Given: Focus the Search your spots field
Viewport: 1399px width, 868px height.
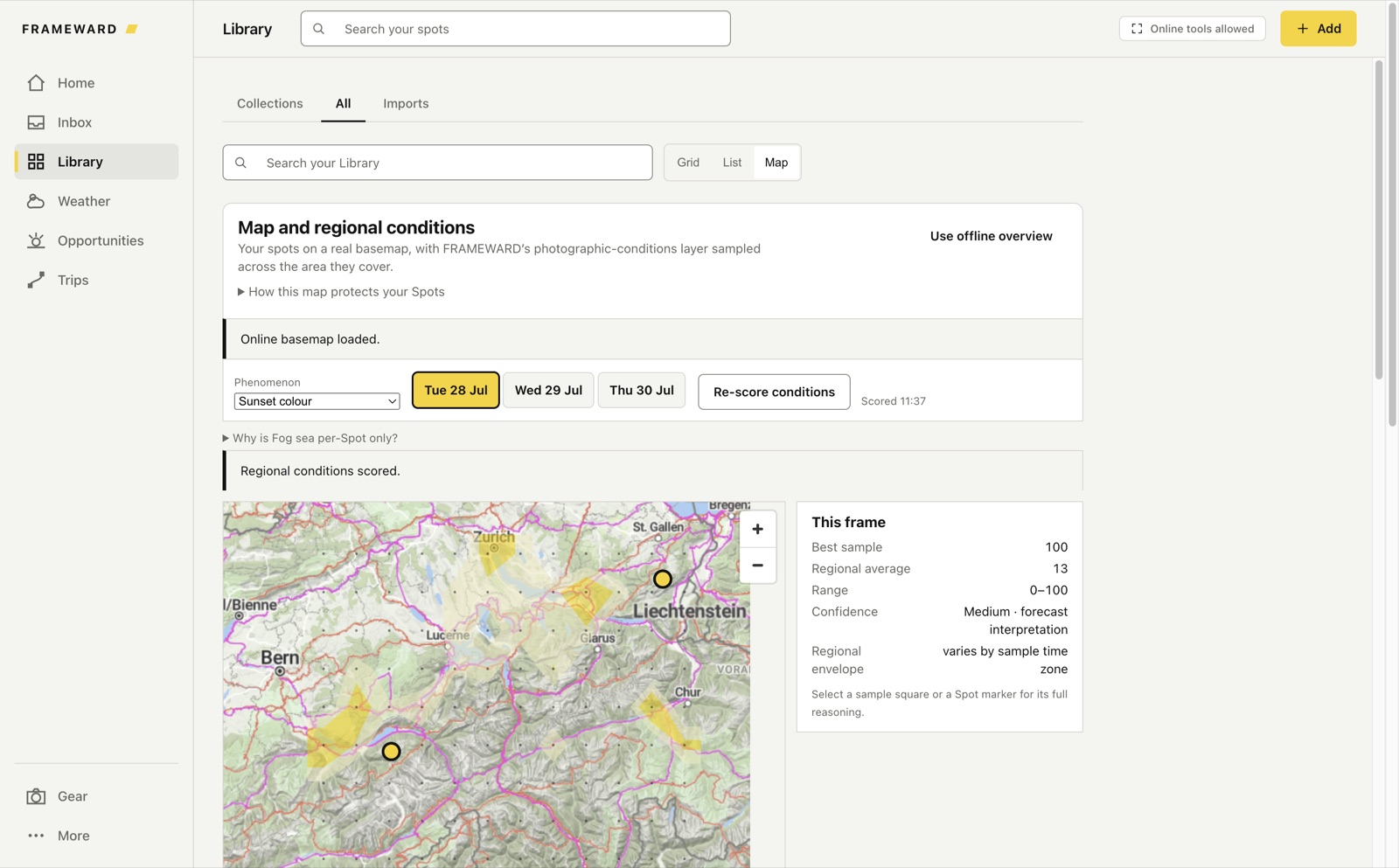Looking at the screenshot, I should pyautogui.click(x=515, y=29).
